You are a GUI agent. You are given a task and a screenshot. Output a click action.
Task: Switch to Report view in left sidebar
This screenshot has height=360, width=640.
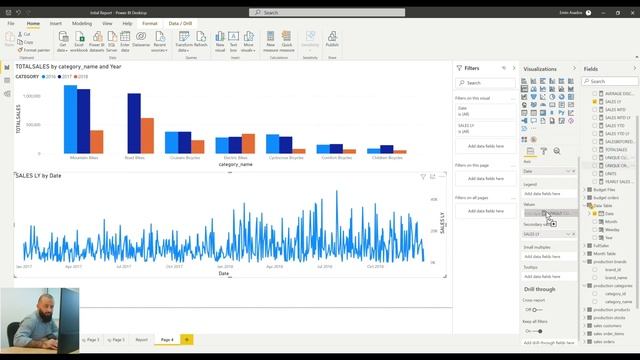7,67
